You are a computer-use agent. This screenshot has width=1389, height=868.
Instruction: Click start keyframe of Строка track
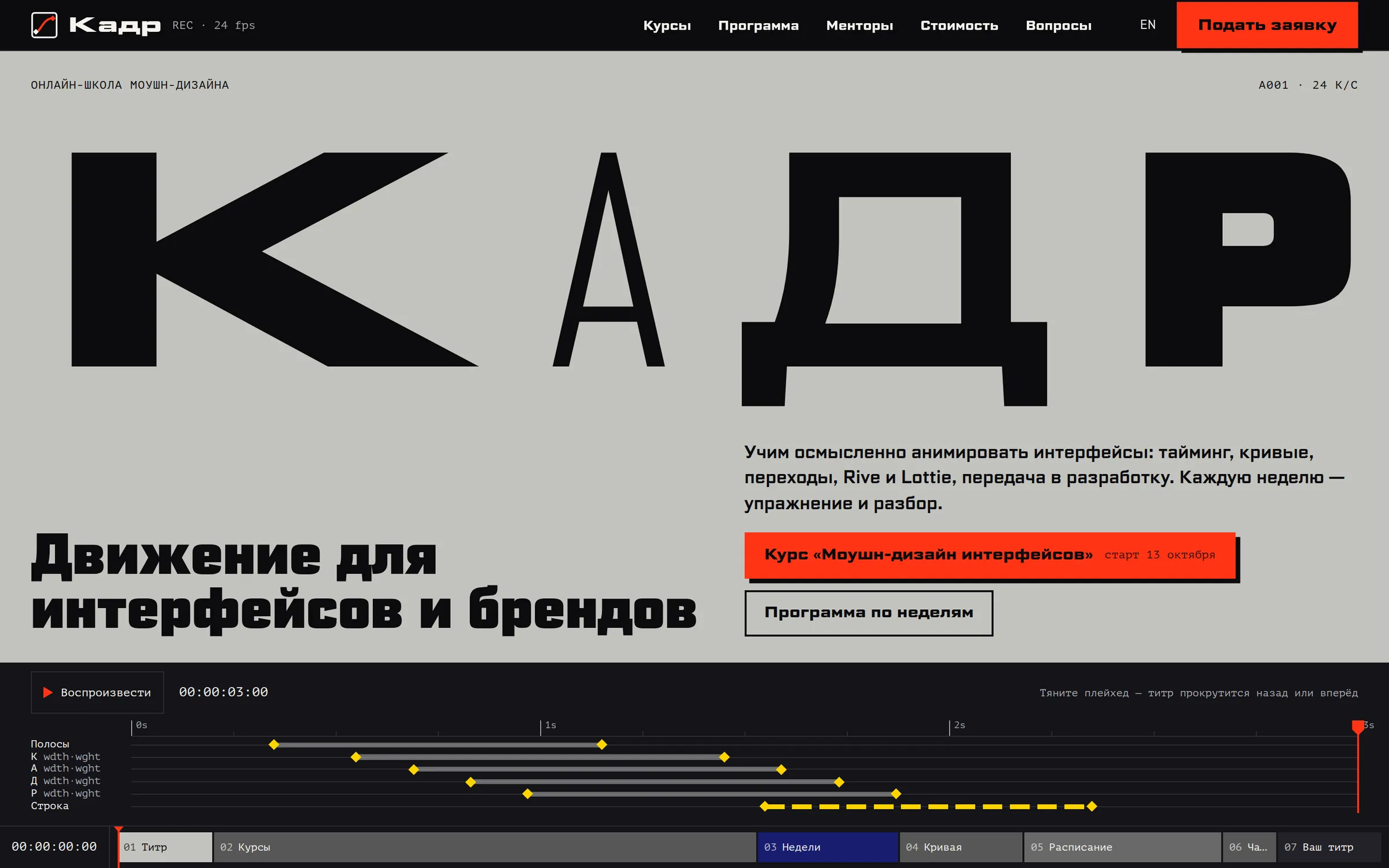[765, 807]
